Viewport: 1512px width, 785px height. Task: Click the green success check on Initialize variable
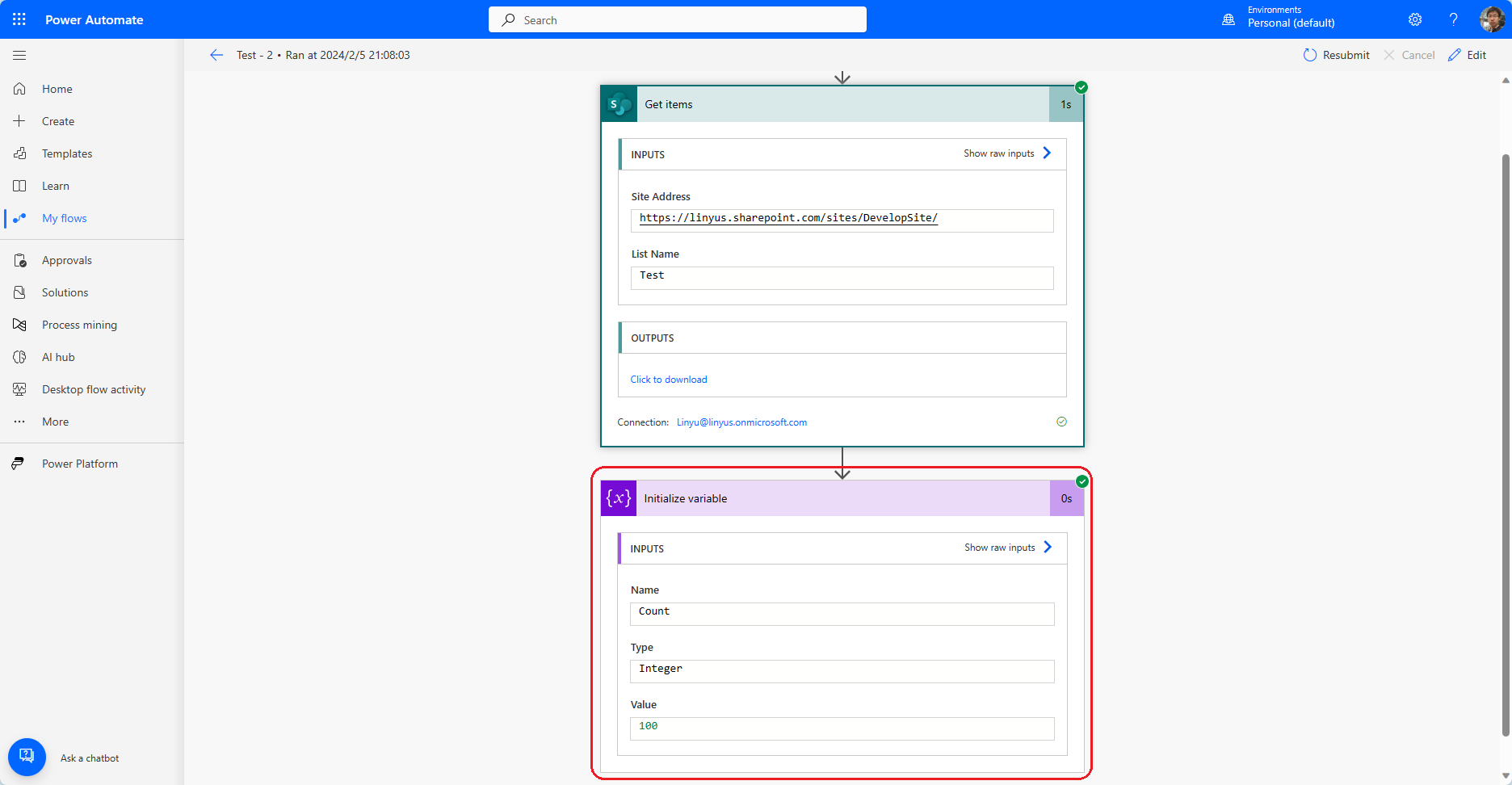[x=1082, y=481]
